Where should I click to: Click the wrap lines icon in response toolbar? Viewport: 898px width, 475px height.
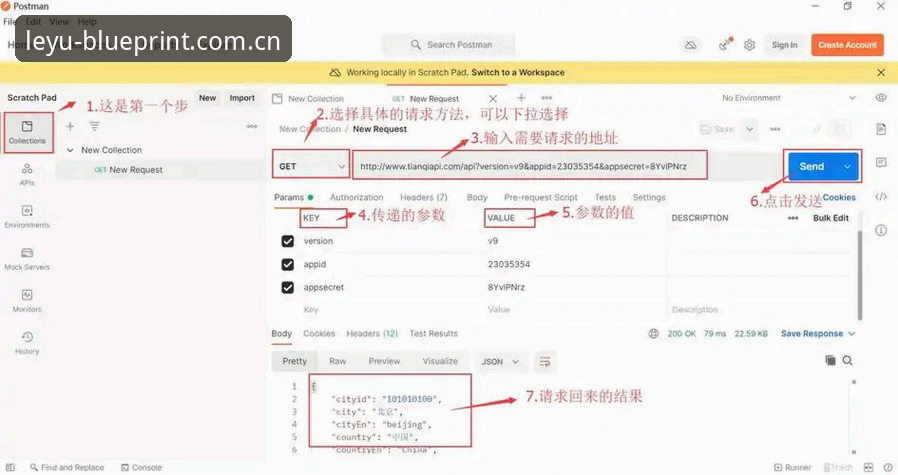pos(545,362)
